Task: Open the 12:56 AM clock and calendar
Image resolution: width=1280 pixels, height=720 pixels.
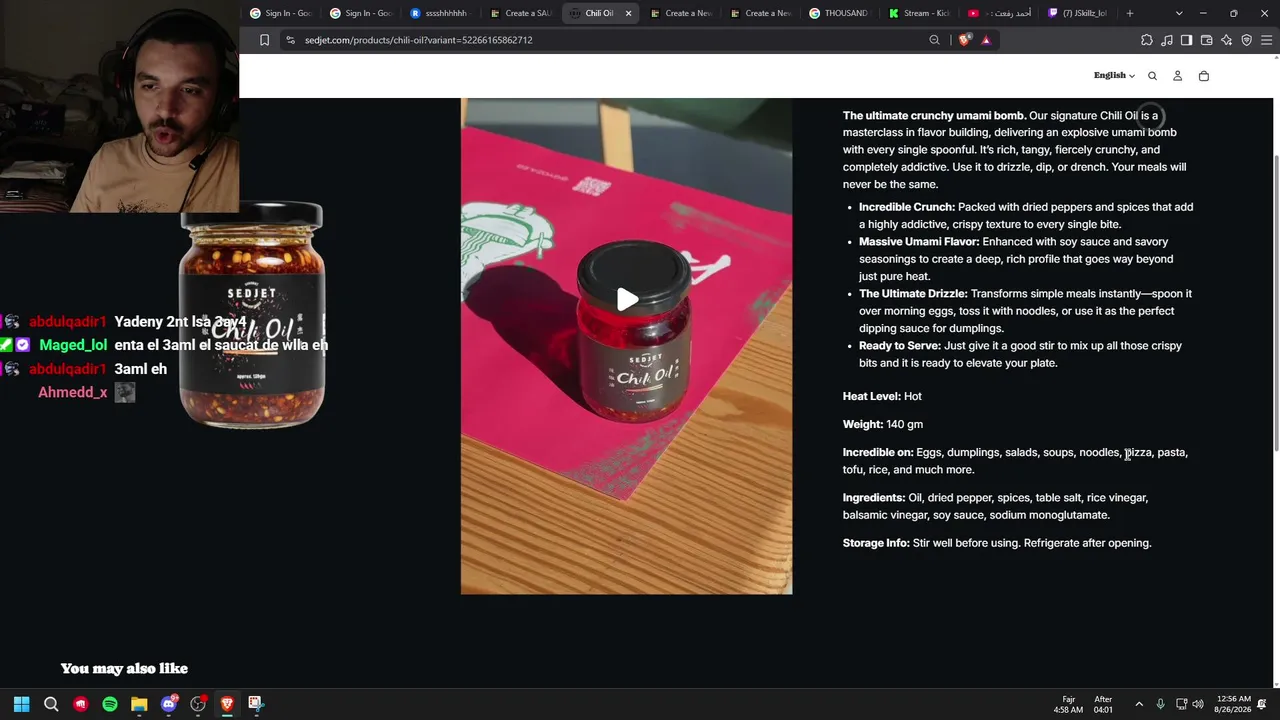Action: [x=1233, y=704]
